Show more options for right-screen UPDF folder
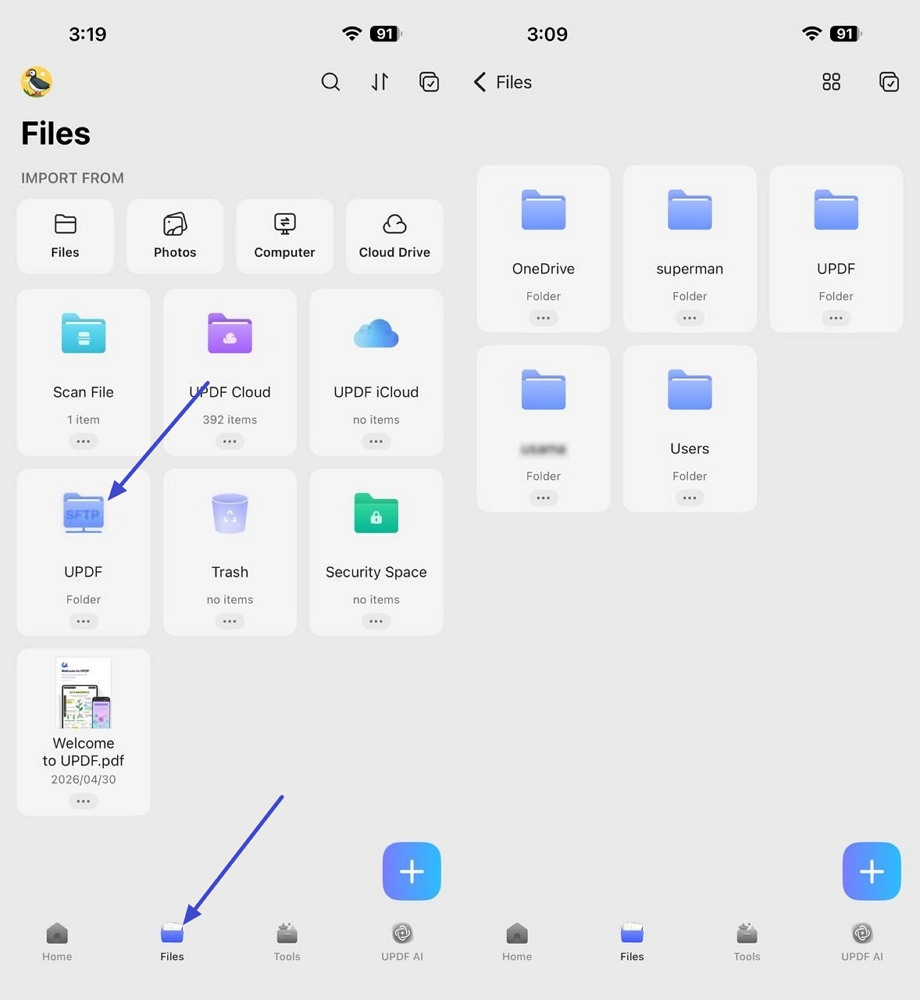This screenshot has width=920, height=1000. click(x=836, y=318)
